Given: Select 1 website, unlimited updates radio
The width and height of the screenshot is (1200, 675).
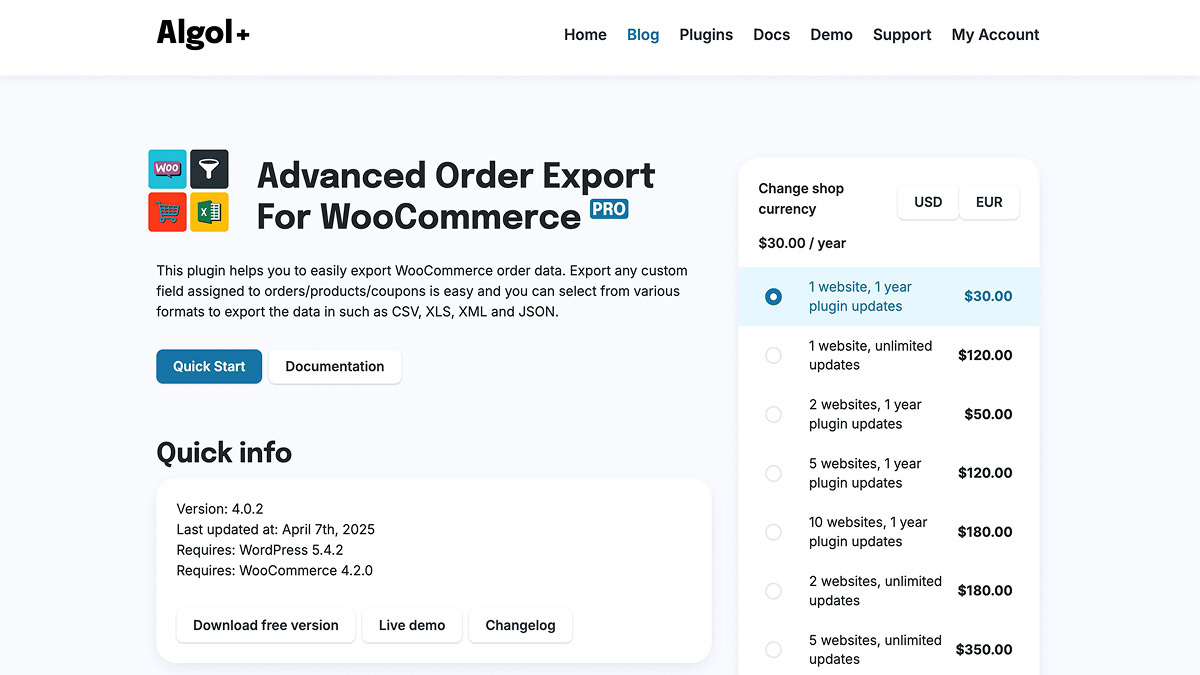Looking at the screenshot, I should click(x=773, y=355).
